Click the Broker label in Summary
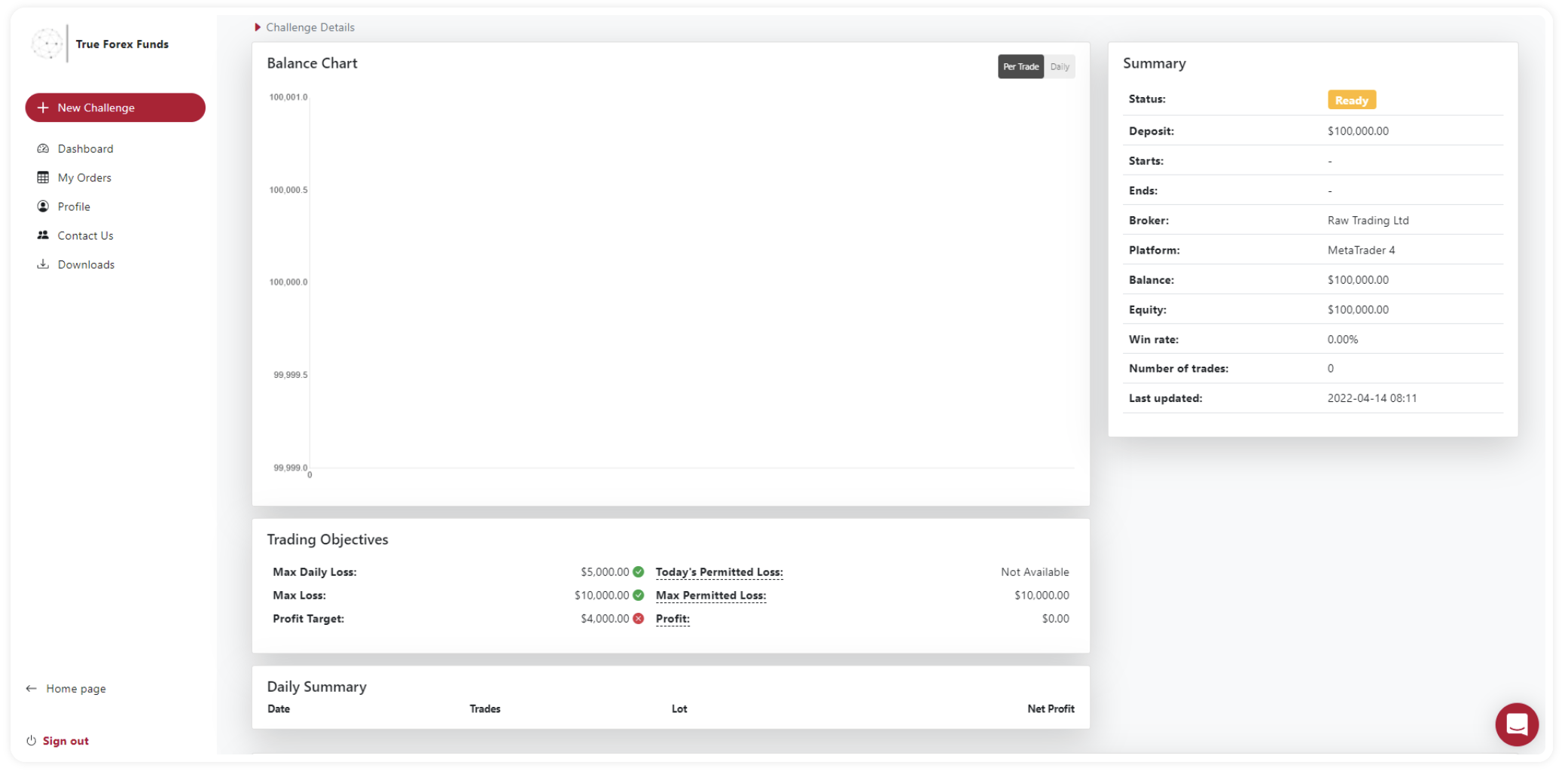Viewport: 1568px width, 774px height. coord(1149,221)
